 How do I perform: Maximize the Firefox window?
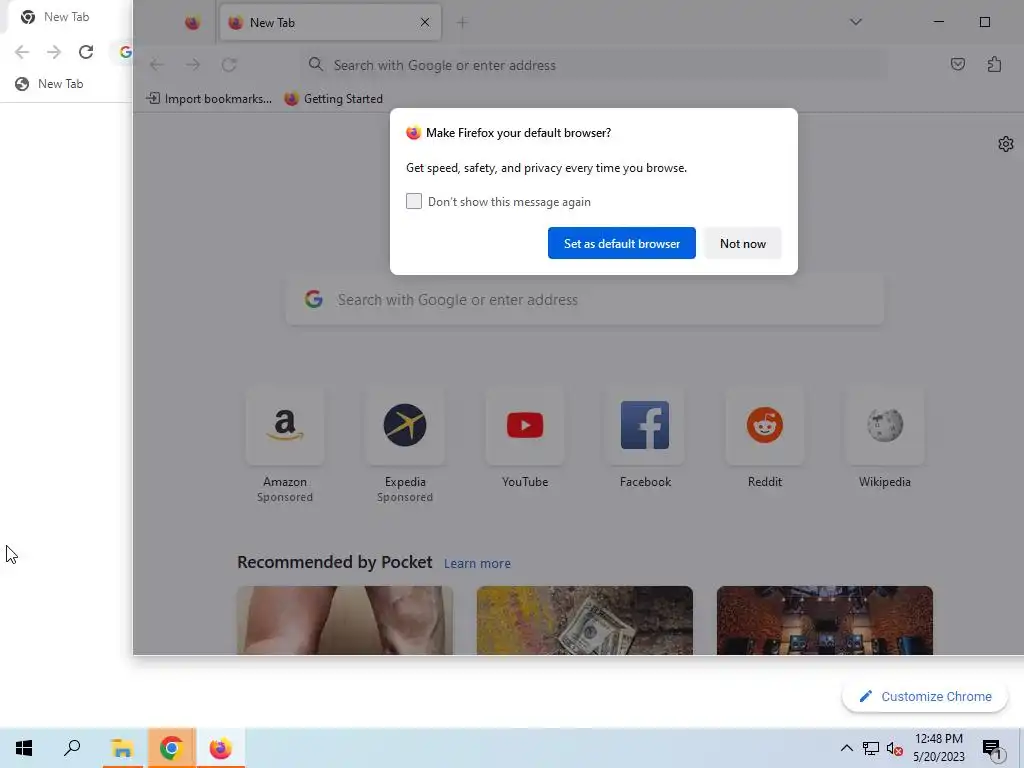click(985, 22)
